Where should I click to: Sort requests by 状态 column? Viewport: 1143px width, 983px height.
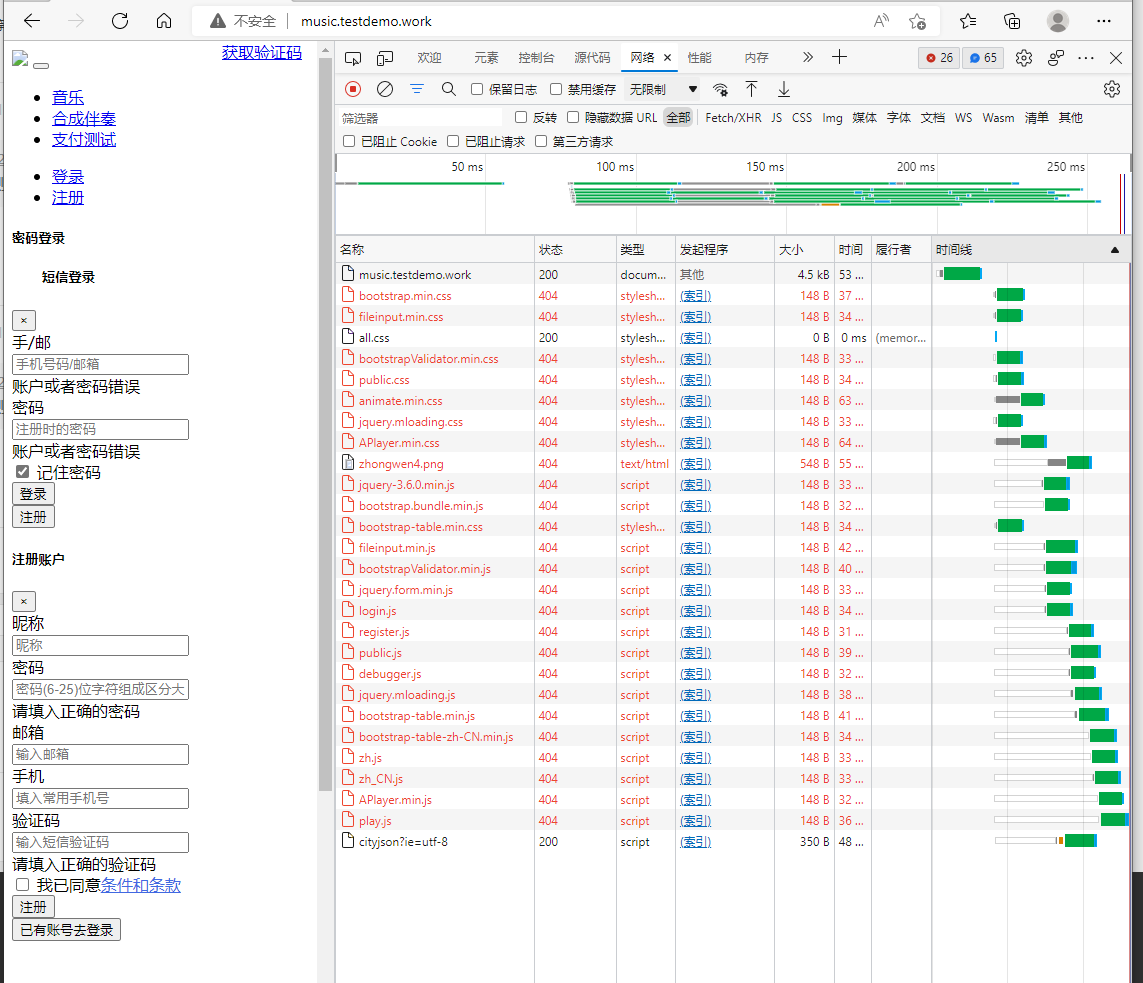[575, 250]
